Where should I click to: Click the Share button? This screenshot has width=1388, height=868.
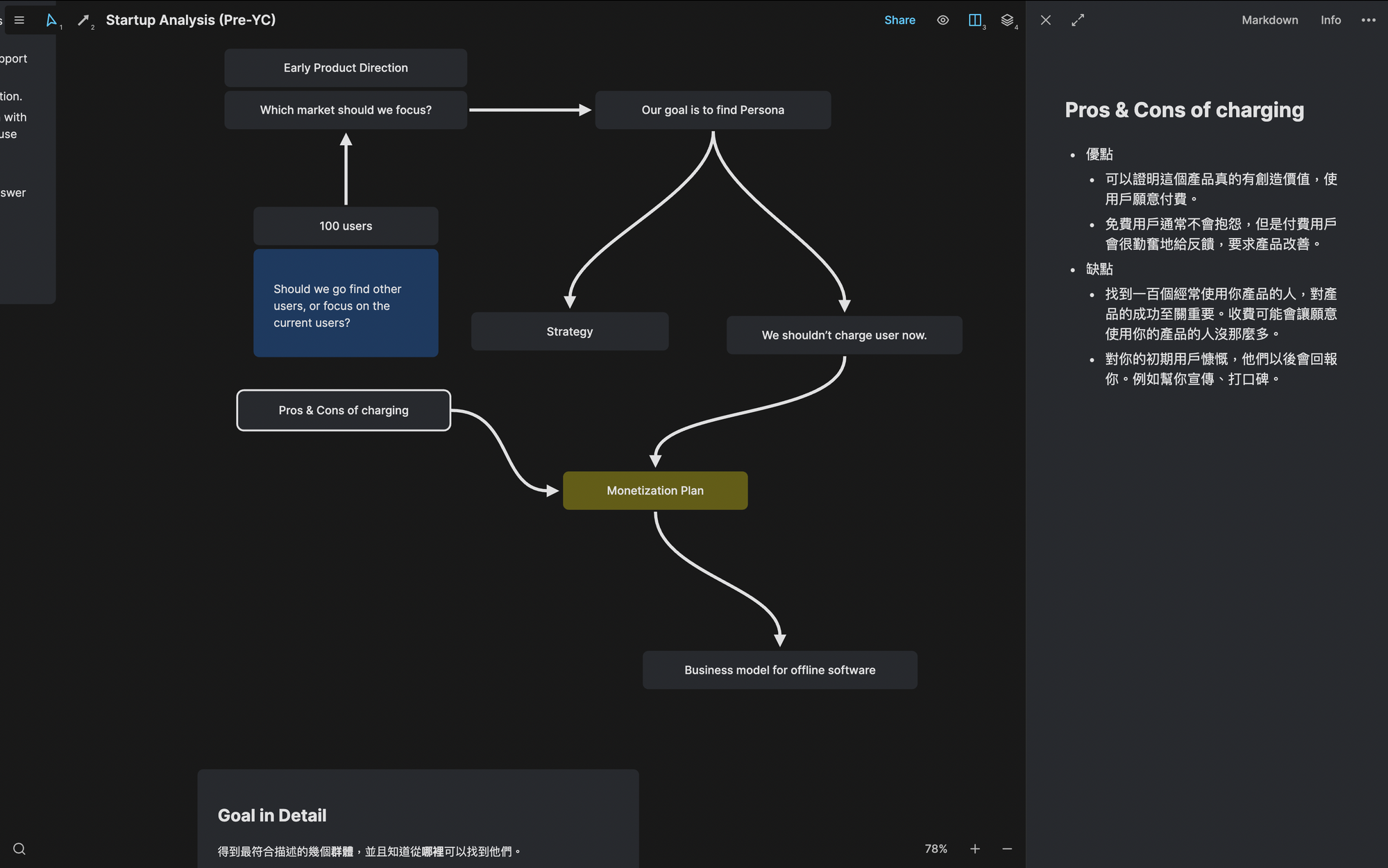pos(899,20)
